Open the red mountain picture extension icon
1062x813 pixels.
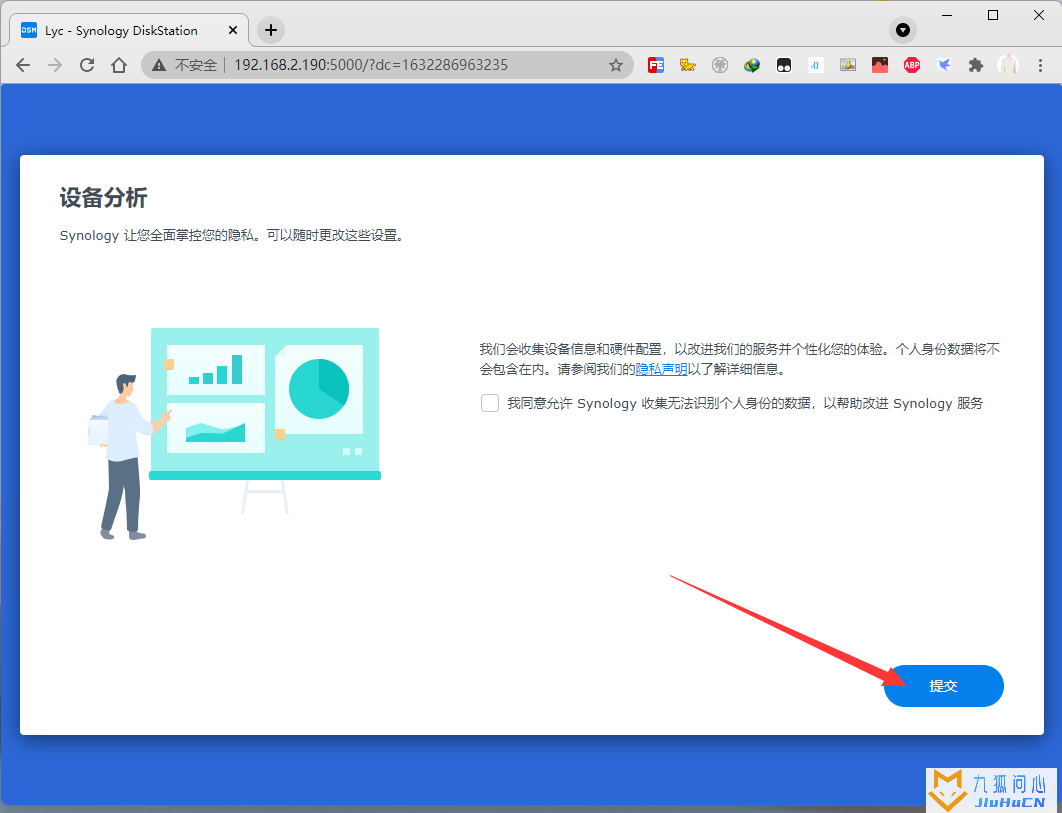pyautogui.click(x=880, y=65)
